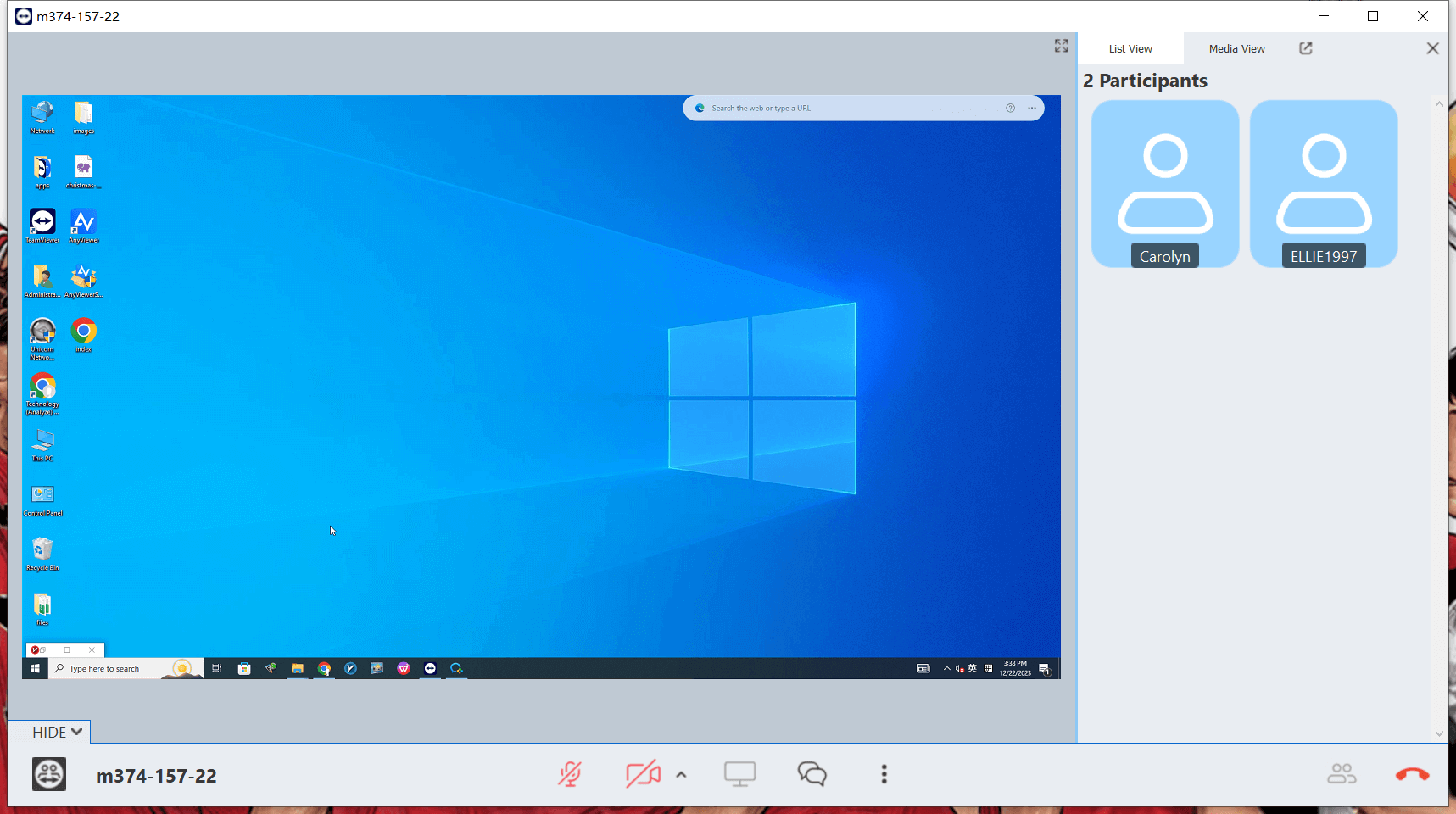
Task: Collapse the toolbar with HIDE dropdown
Action: [x=57, y=732]
